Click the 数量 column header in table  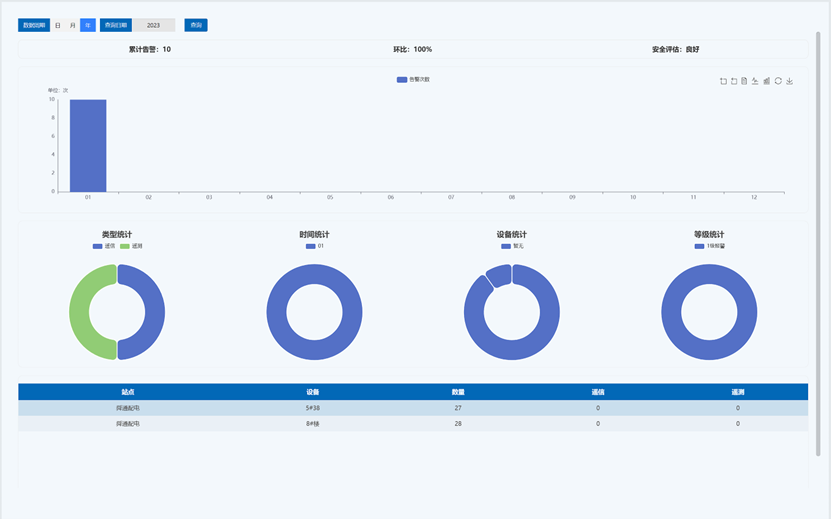tap(458, 392)
